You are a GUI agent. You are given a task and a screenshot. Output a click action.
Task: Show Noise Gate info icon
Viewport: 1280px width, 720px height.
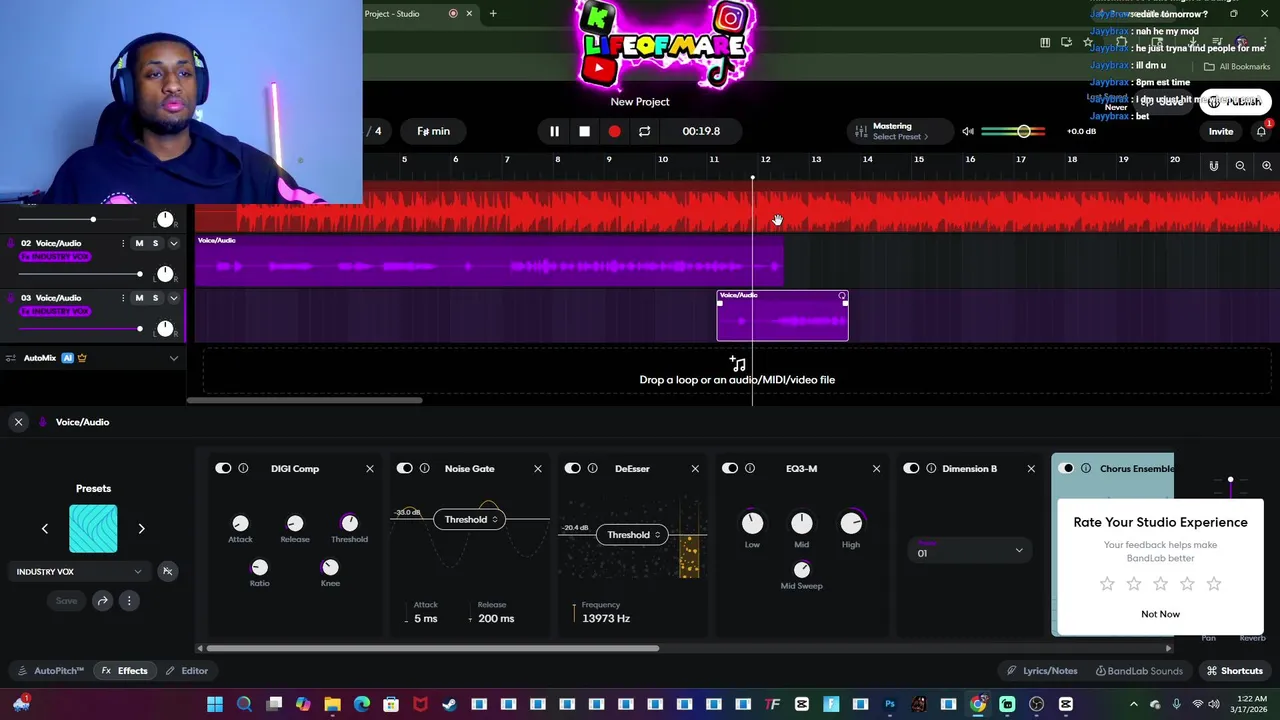coord(425,468)
